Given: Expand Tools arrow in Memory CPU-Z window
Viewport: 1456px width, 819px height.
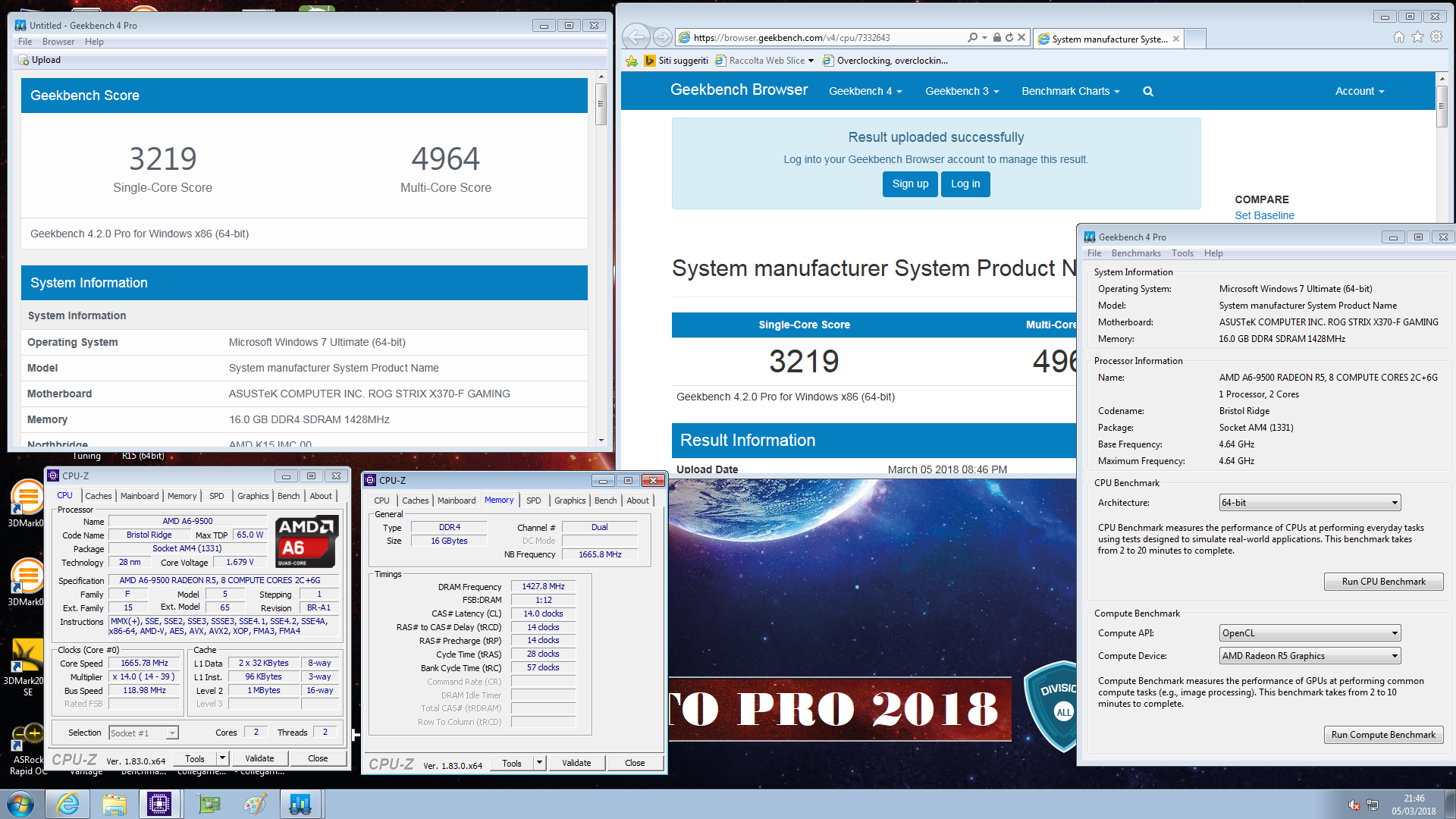Looking at the screenshot, I should [539, 763].
